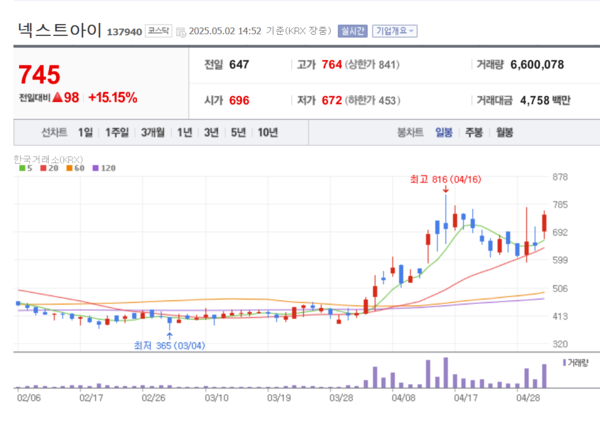Click the 878 price axis label

560,177
